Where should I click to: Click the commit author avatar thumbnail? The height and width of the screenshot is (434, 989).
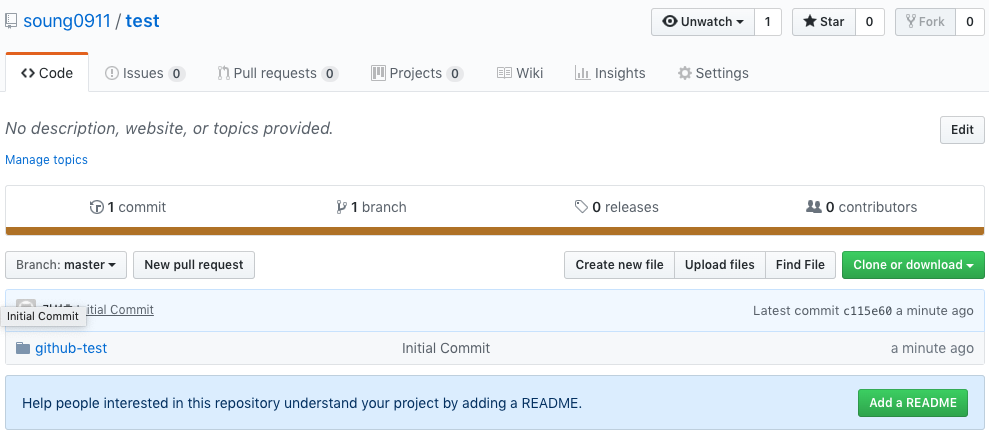(x=26, y=304)
